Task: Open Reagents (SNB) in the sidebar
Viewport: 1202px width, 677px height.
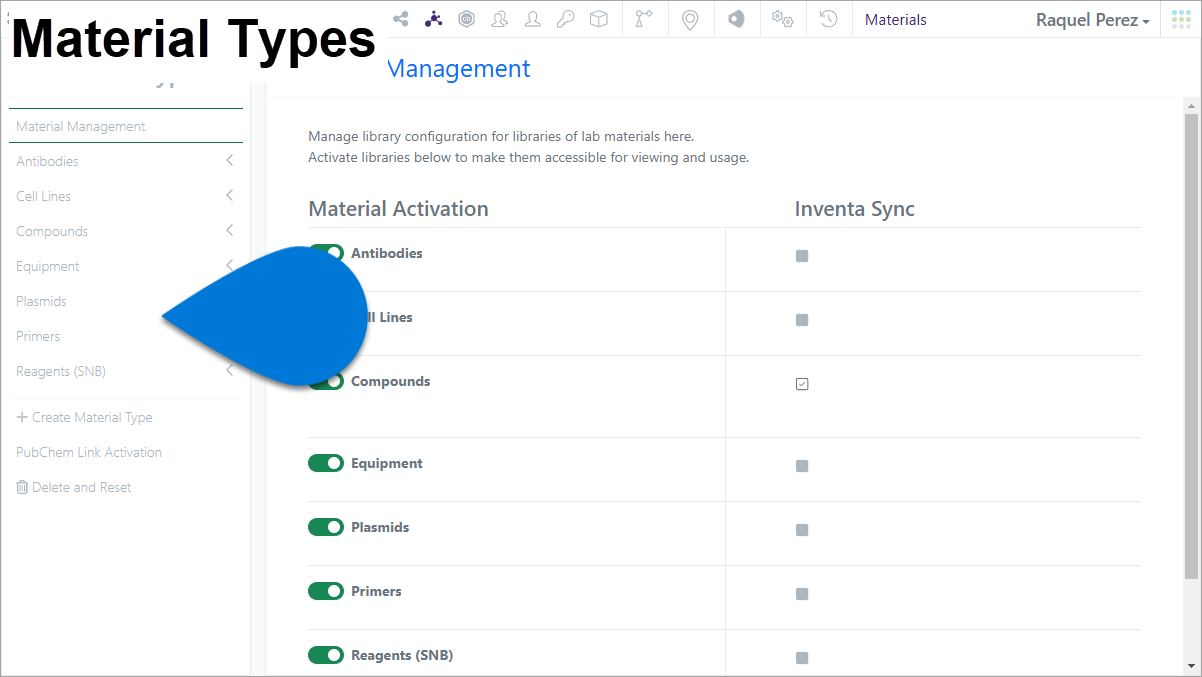Action: pos(60,371)
